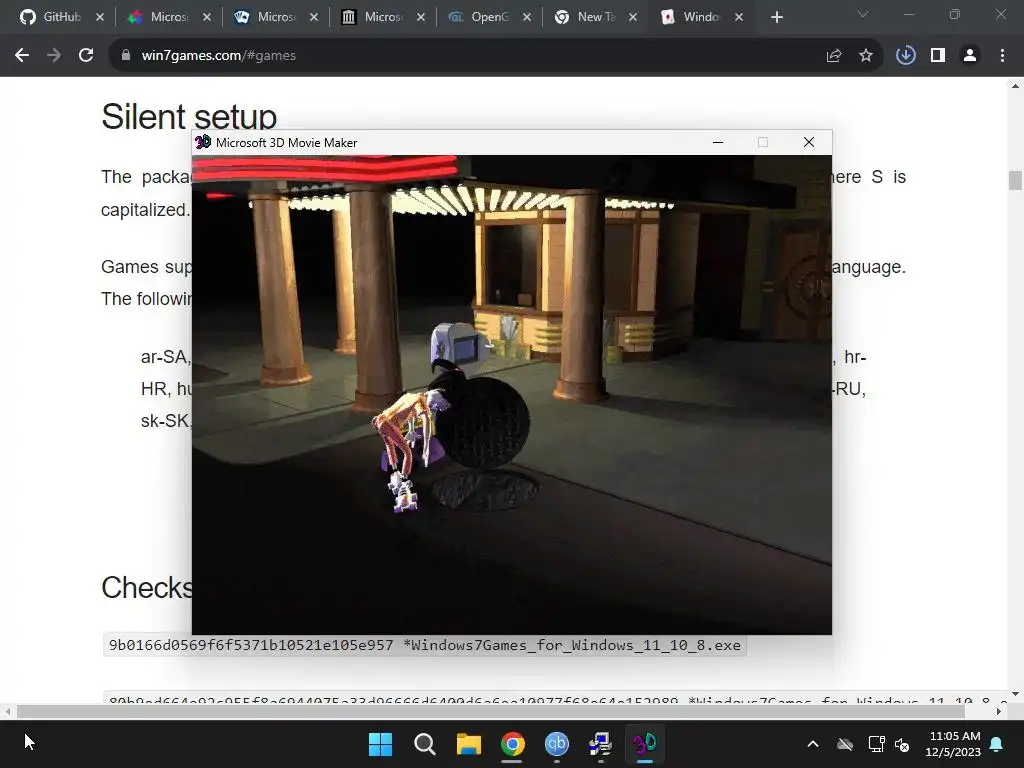
Task: Open the Chrome downloads indicator
Action: [x=906, y=56]
